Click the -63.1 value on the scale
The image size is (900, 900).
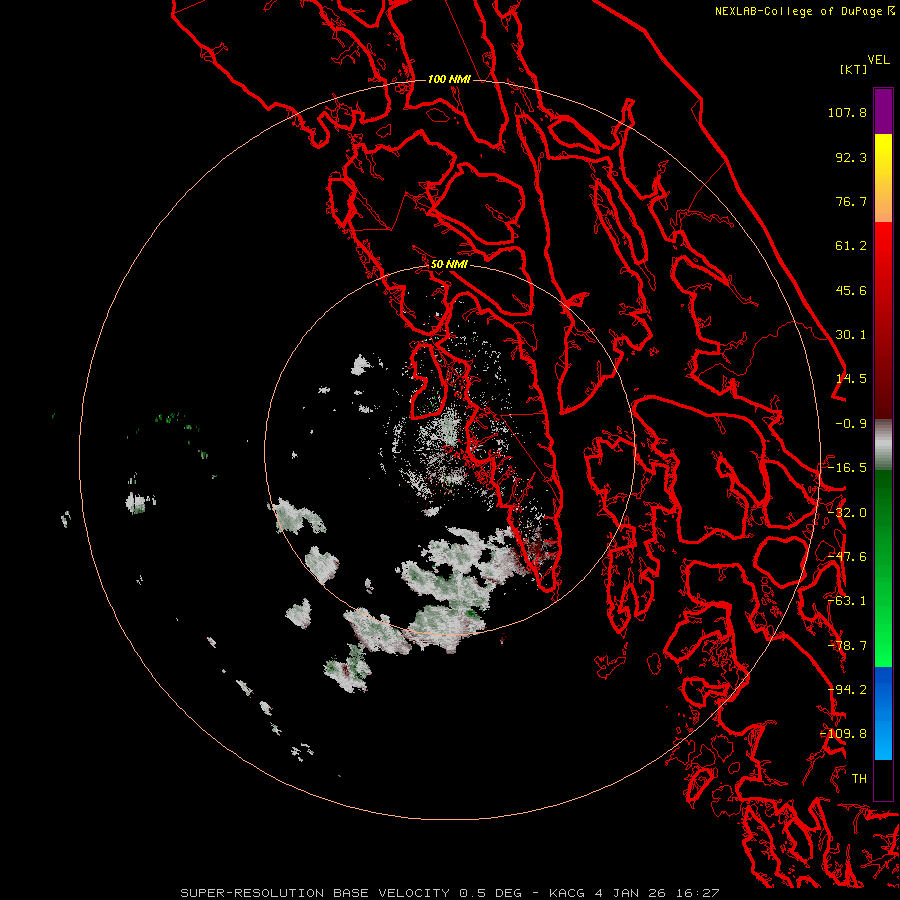click(847, 601)
